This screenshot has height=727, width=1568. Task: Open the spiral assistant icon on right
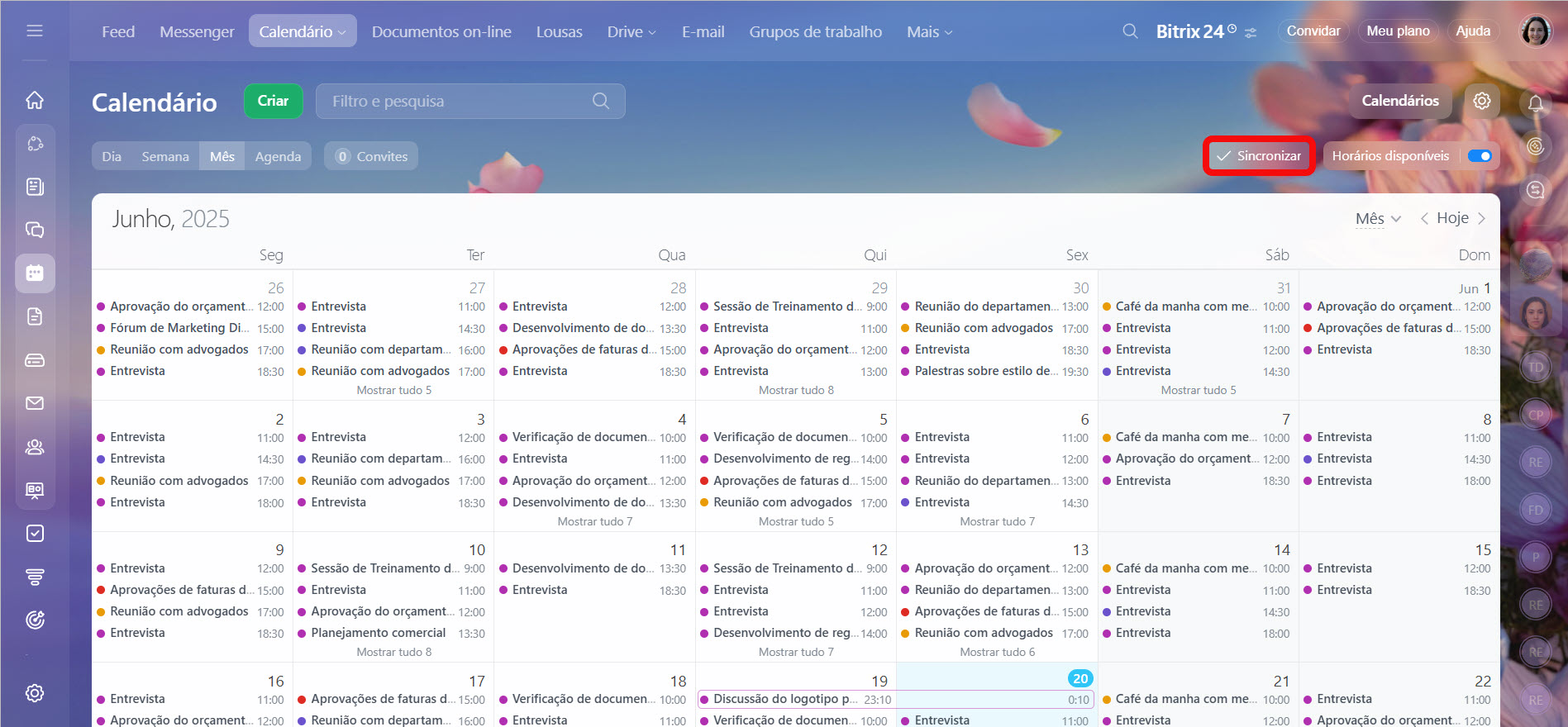(1536, 146)
